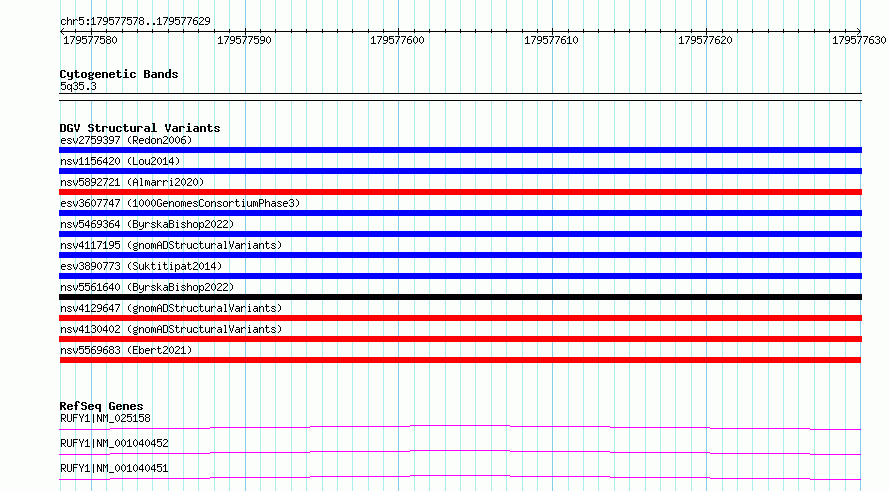Open variant nsv5561640 (ByrskaBishop2022) label
This screenshot has width=890, height=491.
[x=147, y=287]
